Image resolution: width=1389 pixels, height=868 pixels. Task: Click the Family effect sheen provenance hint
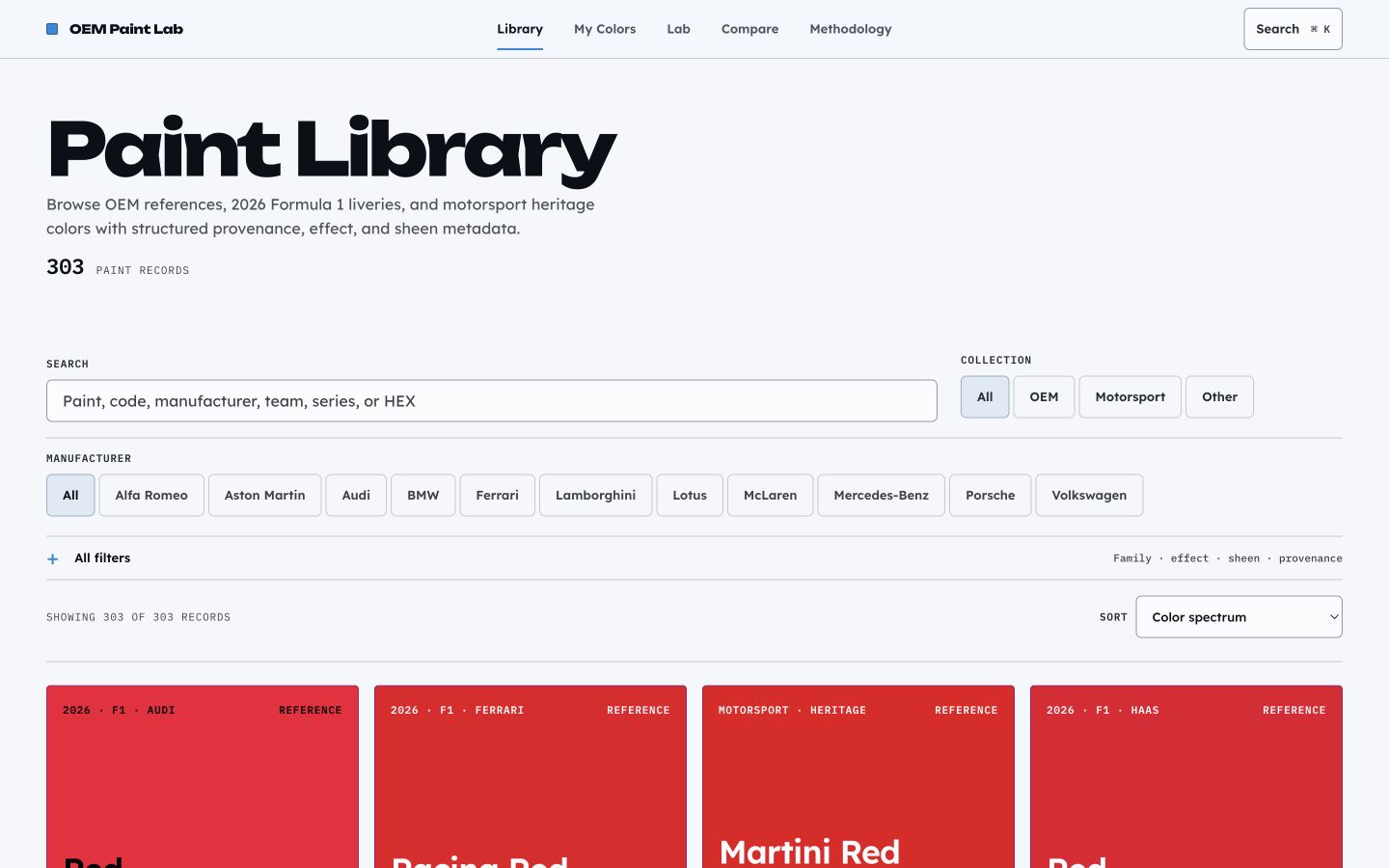[1227, 558]
